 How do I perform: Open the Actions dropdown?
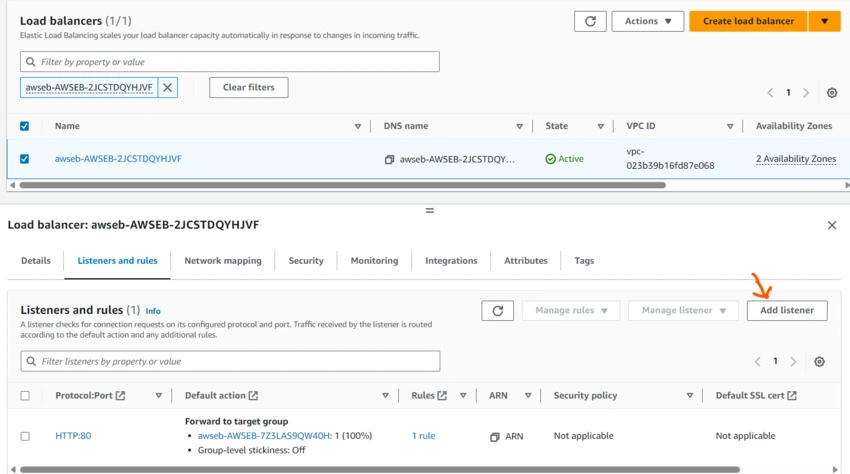pos(647,21)
